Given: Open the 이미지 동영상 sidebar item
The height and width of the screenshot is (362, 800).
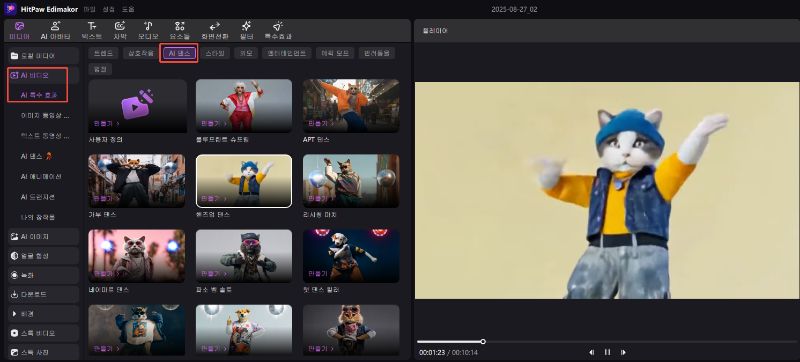Looking at the screenshot, I should 44,116.
